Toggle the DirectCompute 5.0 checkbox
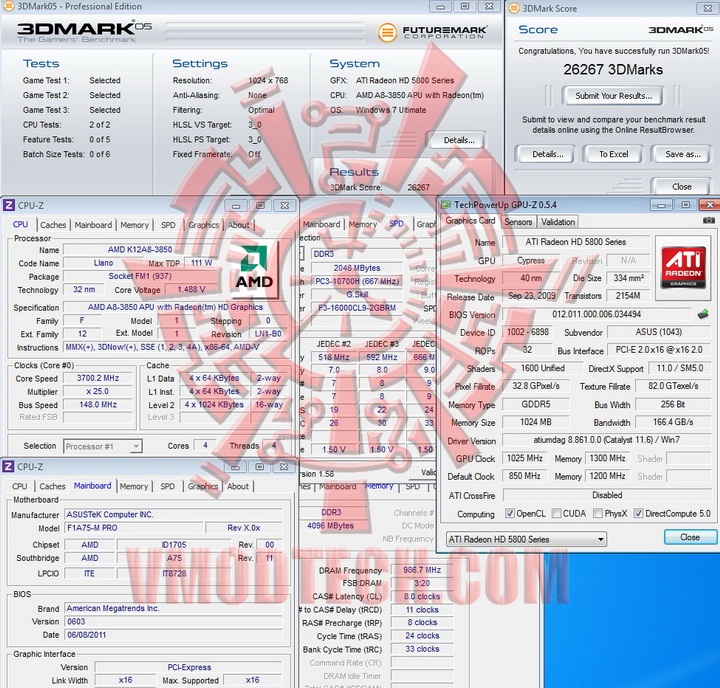Viewport: 720px width, 688px height. [638, 513]
